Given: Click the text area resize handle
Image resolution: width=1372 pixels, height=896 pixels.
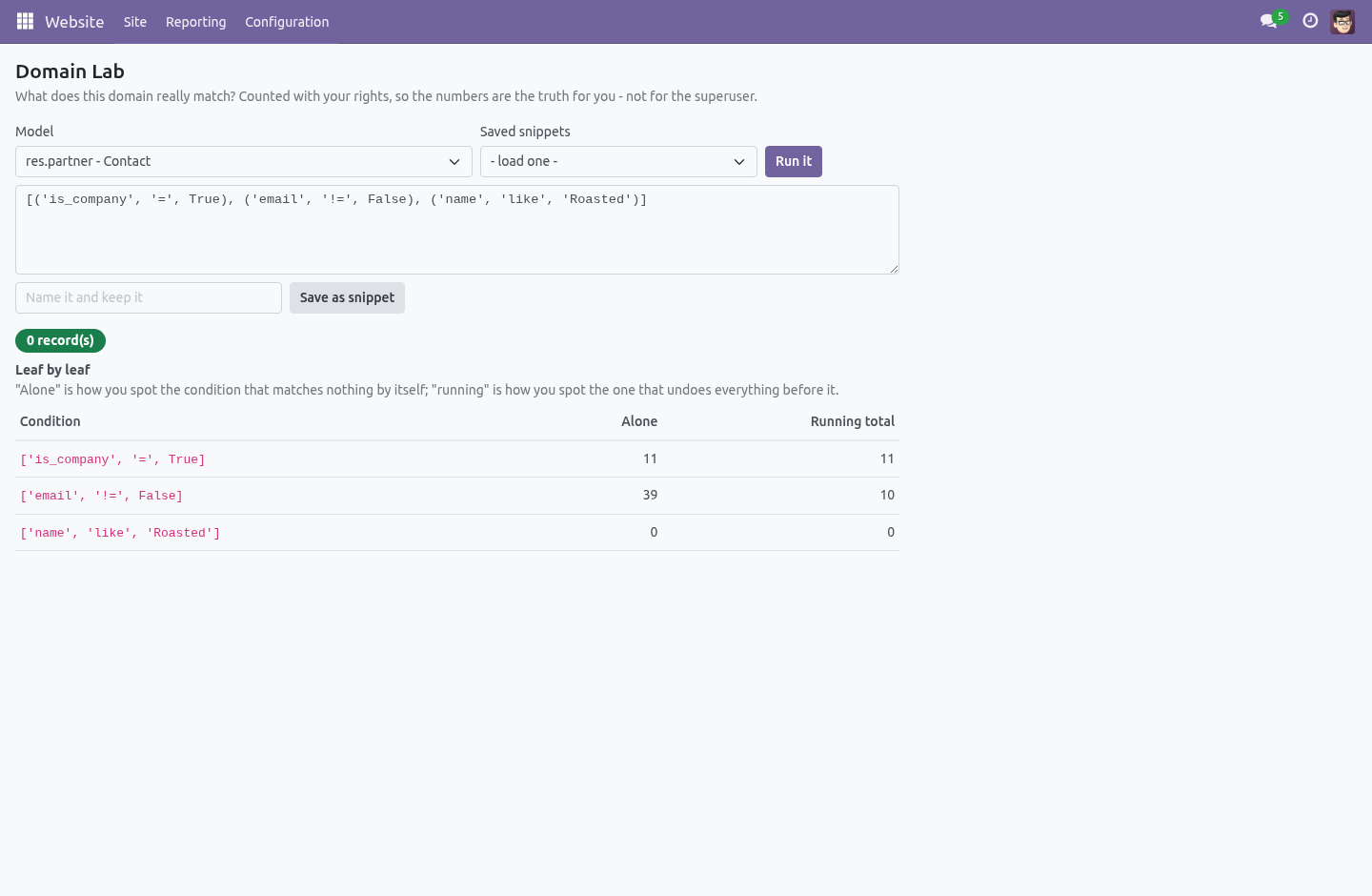Looking at the screenshot, I should (x=894, y=269).
